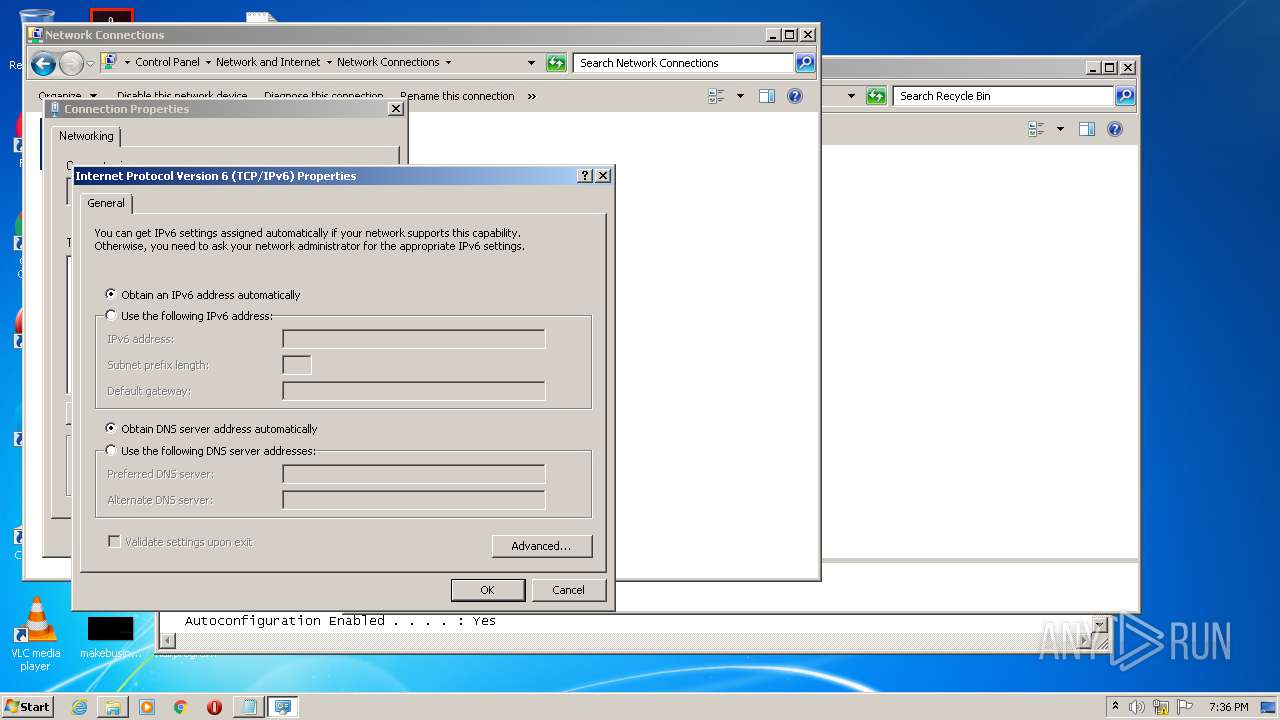Open VLC media player desktop shortcut

pyautogui.click(x=35, y=634)
